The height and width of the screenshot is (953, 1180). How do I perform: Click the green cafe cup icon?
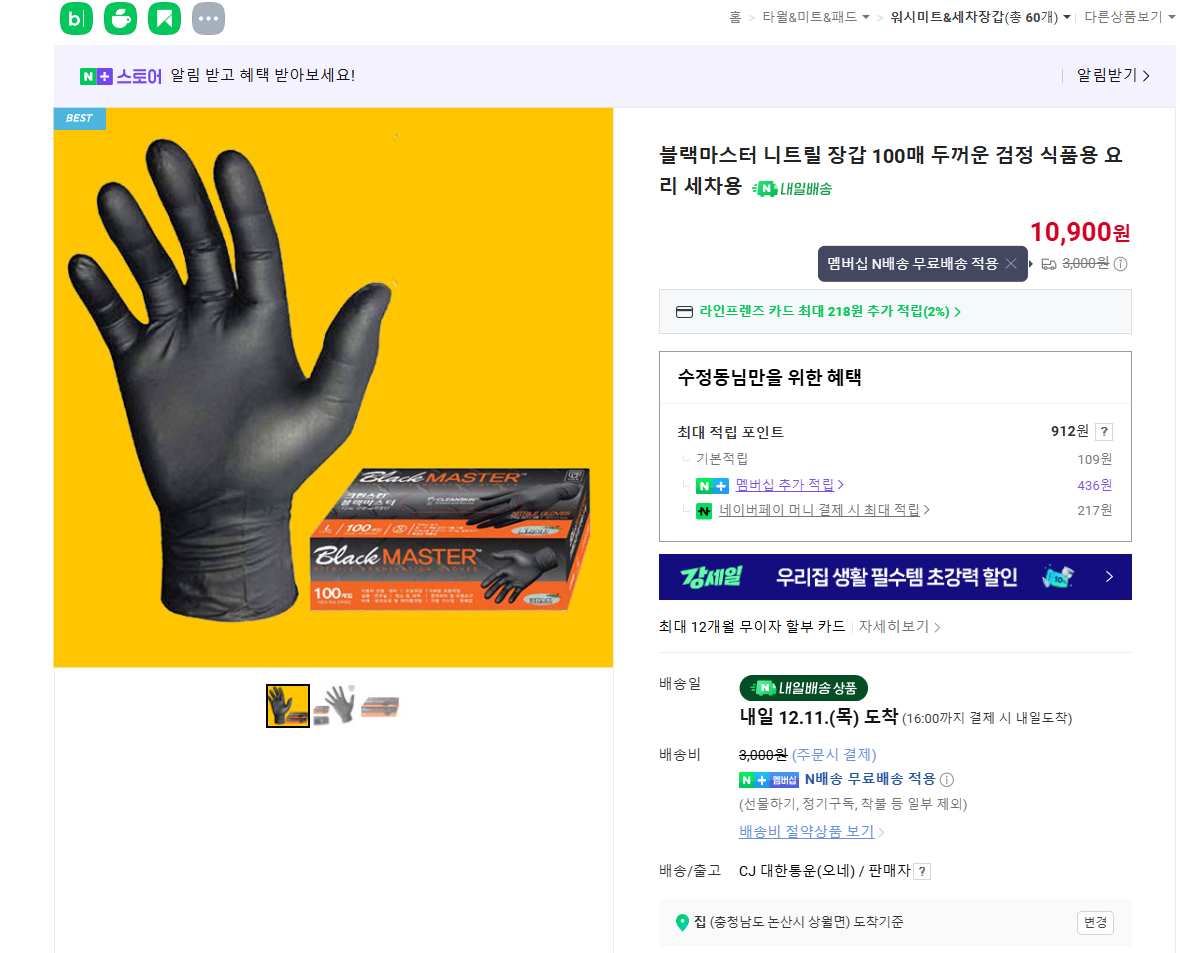(120, 18)
